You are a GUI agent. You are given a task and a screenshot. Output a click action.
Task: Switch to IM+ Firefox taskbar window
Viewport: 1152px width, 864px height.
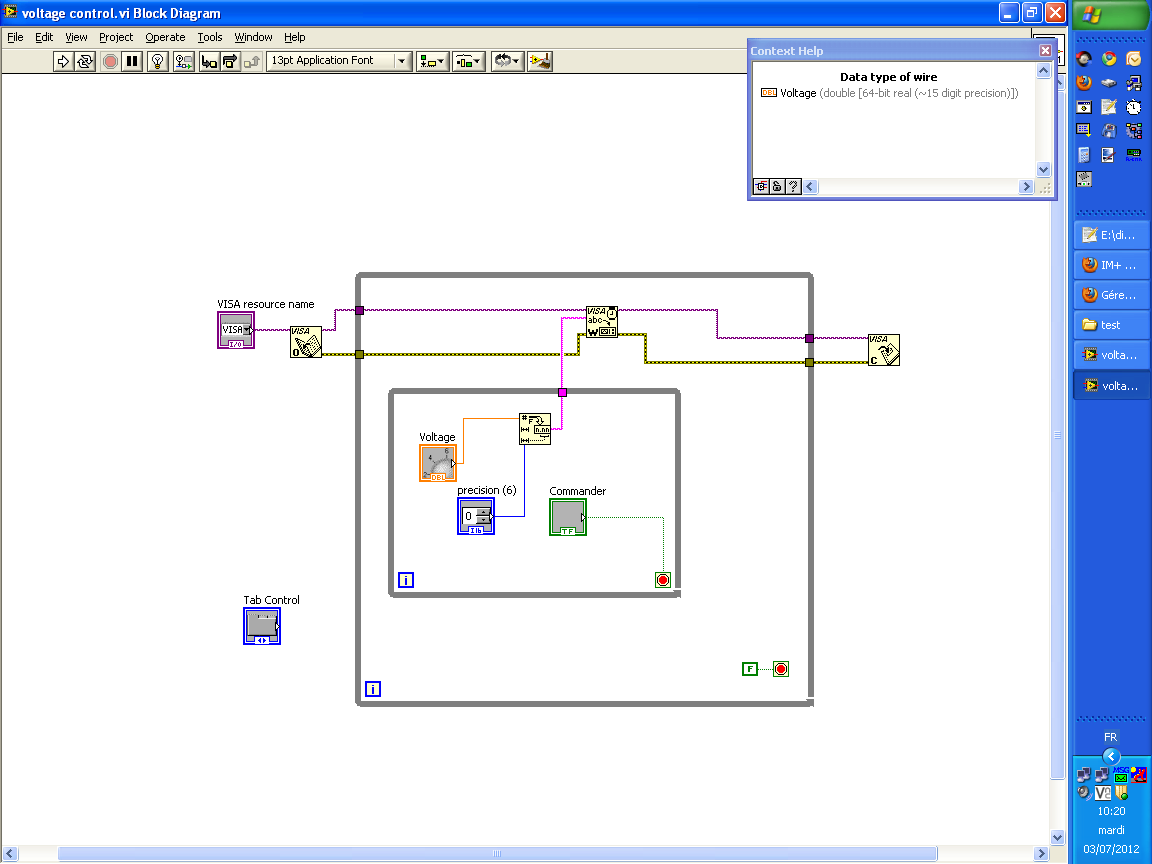pos(1111,265)
